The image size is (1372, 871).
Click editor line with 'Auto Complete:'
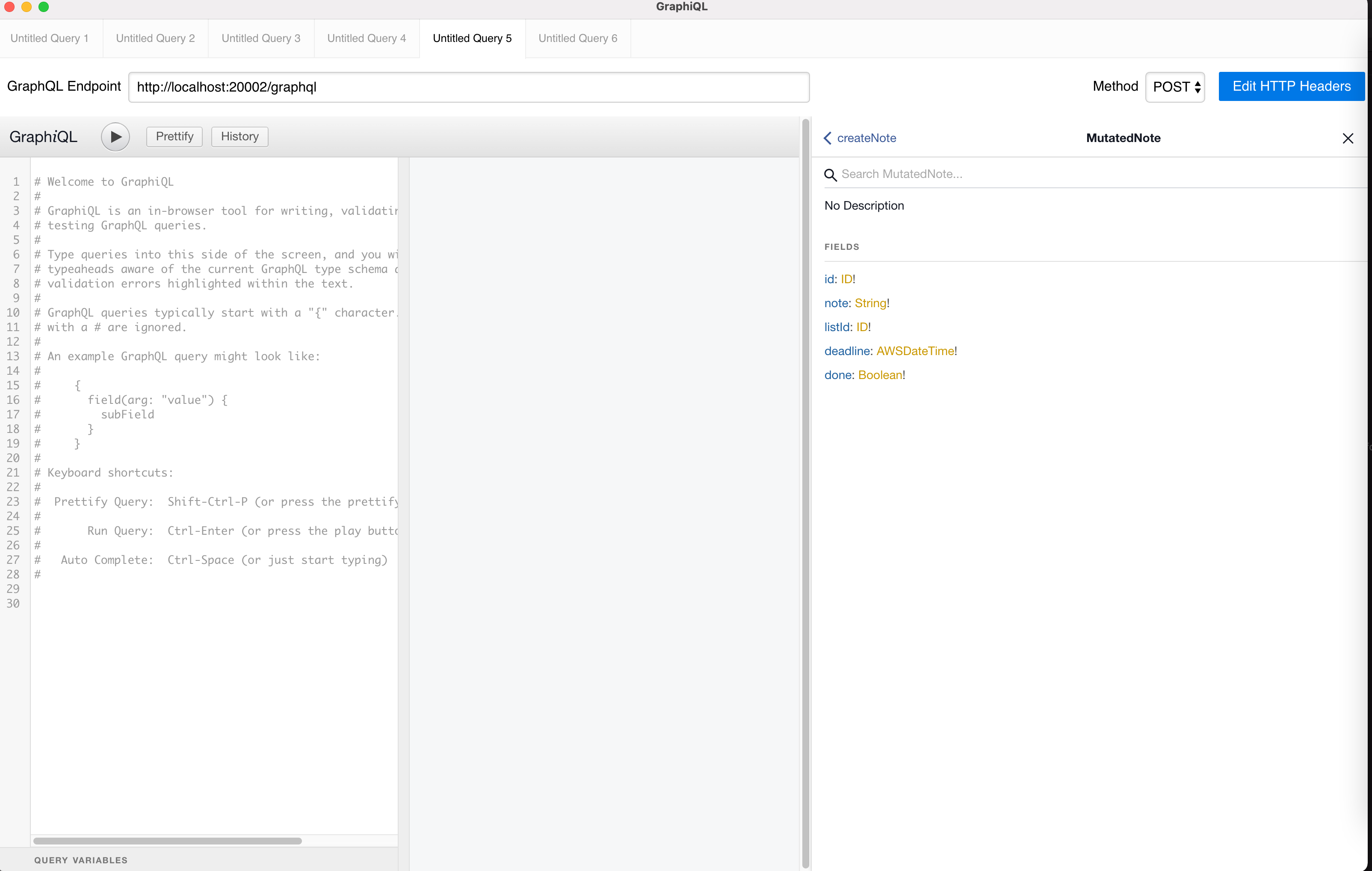pos(211,560)
